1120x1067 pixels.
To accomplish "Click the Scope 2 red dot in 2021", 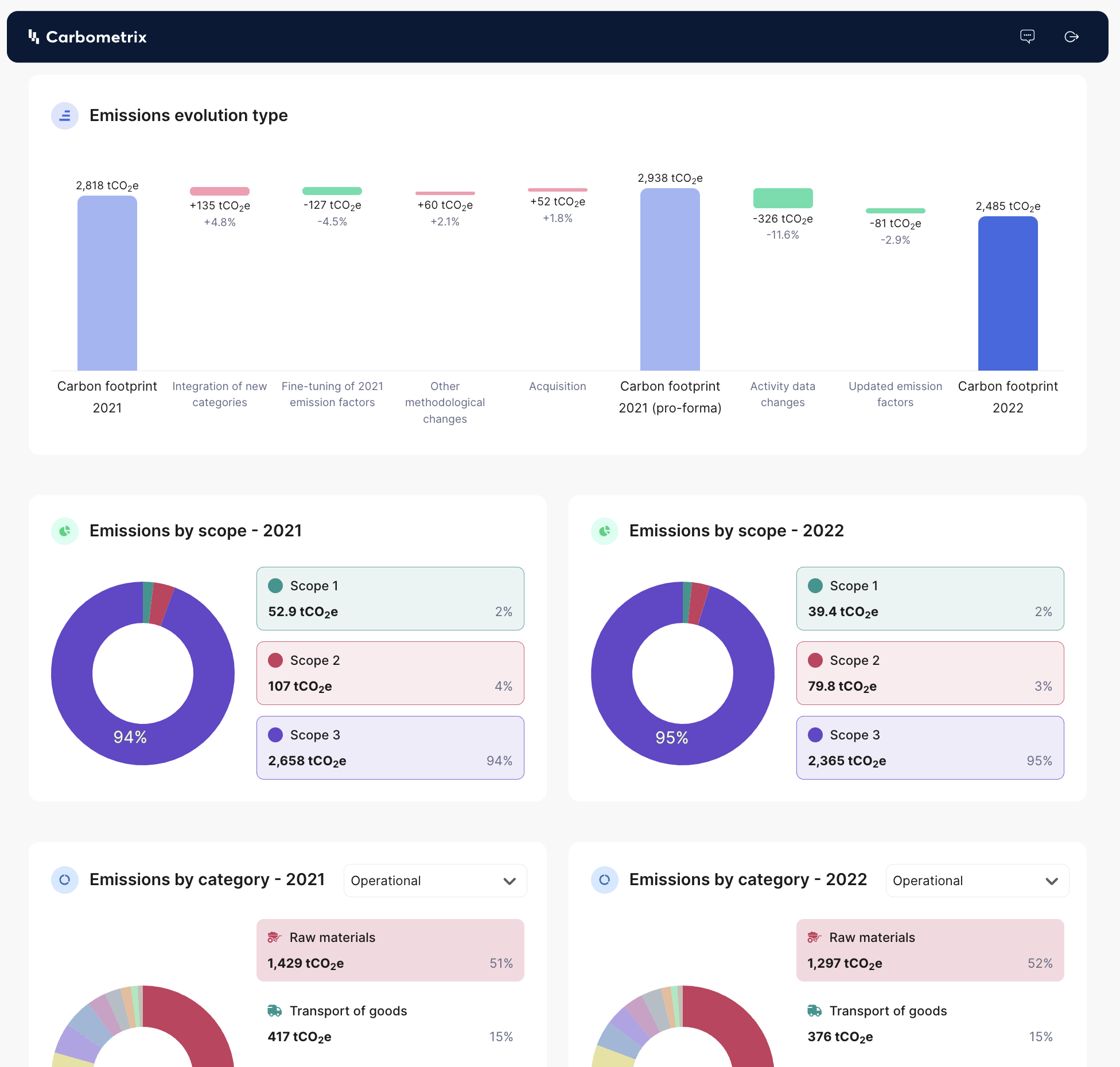I will coord(275,660).
